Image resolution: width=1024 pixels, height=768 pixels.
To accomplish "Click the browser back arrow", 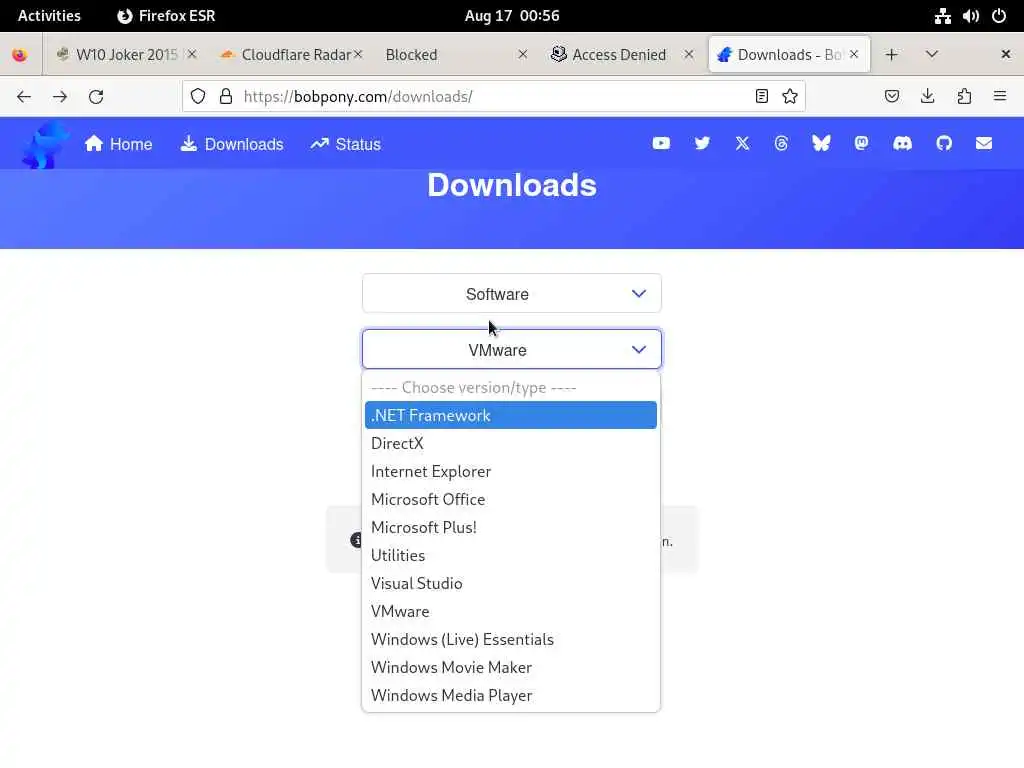I will (24, 97).
